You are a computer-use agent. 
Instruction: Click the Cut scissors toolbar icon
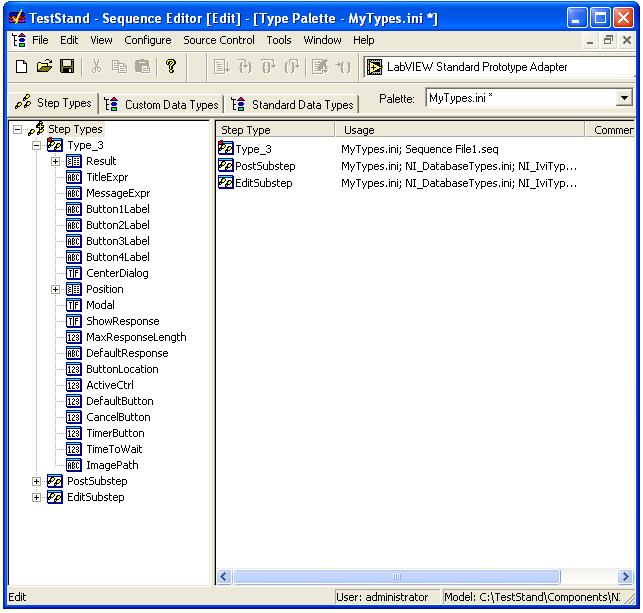coord(96,66)
